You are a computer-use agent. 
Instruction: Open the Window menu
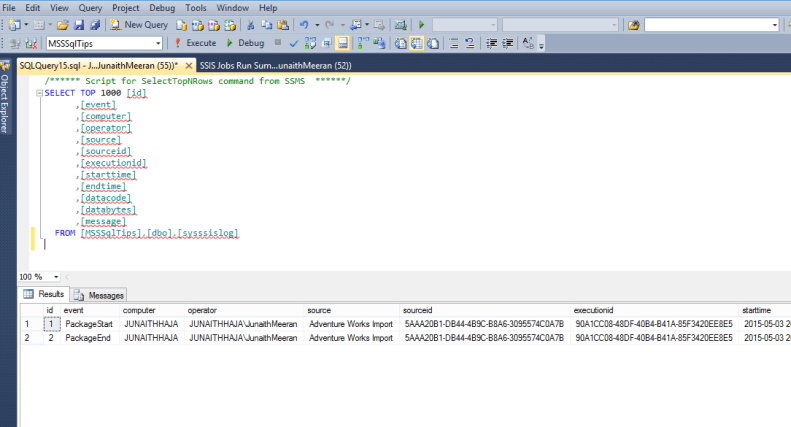point(233,8)
